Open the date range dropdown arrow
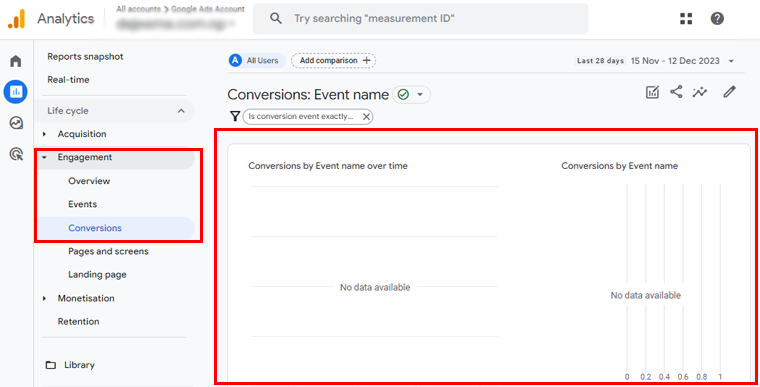The height and width of the screenshot is (387, 760). [x=731, y=61]
